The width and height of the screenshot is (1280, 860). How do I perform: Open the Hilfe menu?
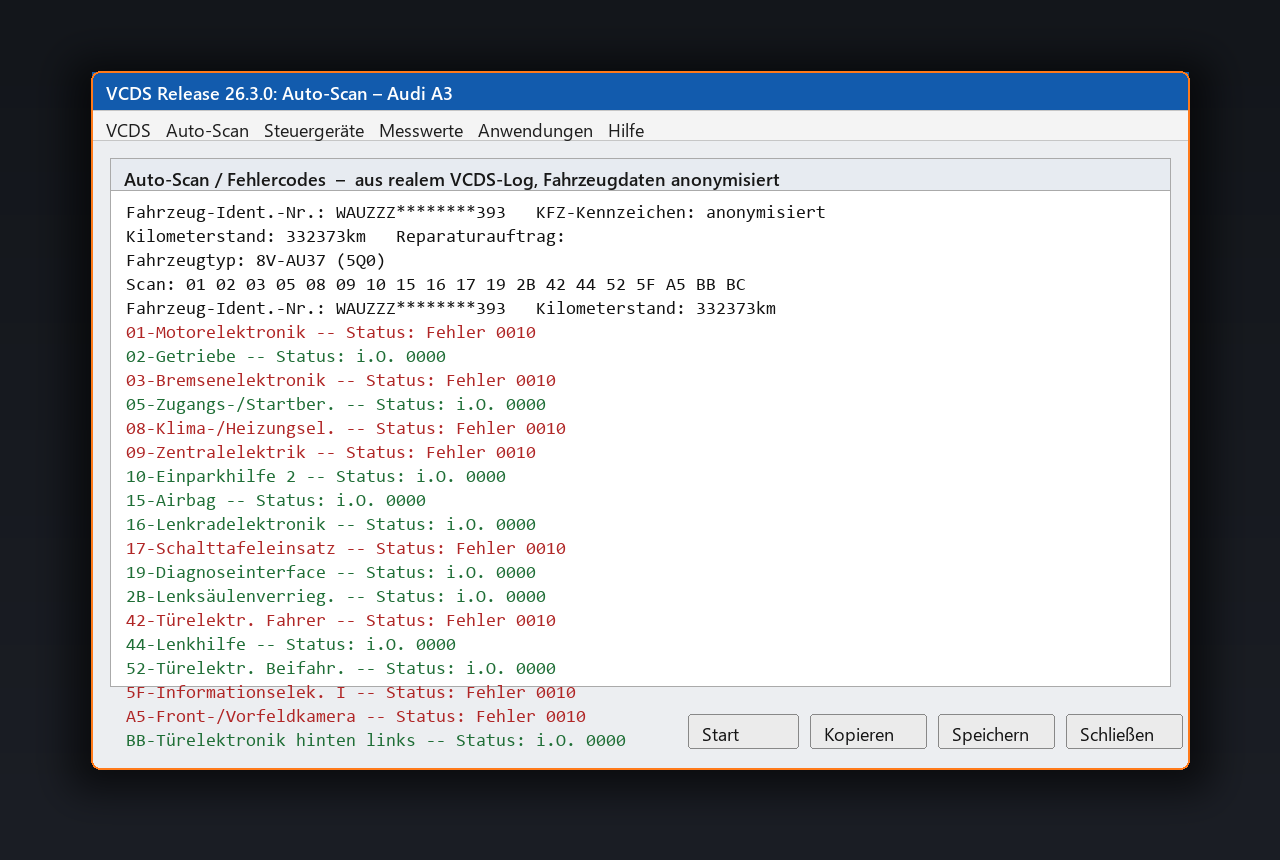(626, 131)
